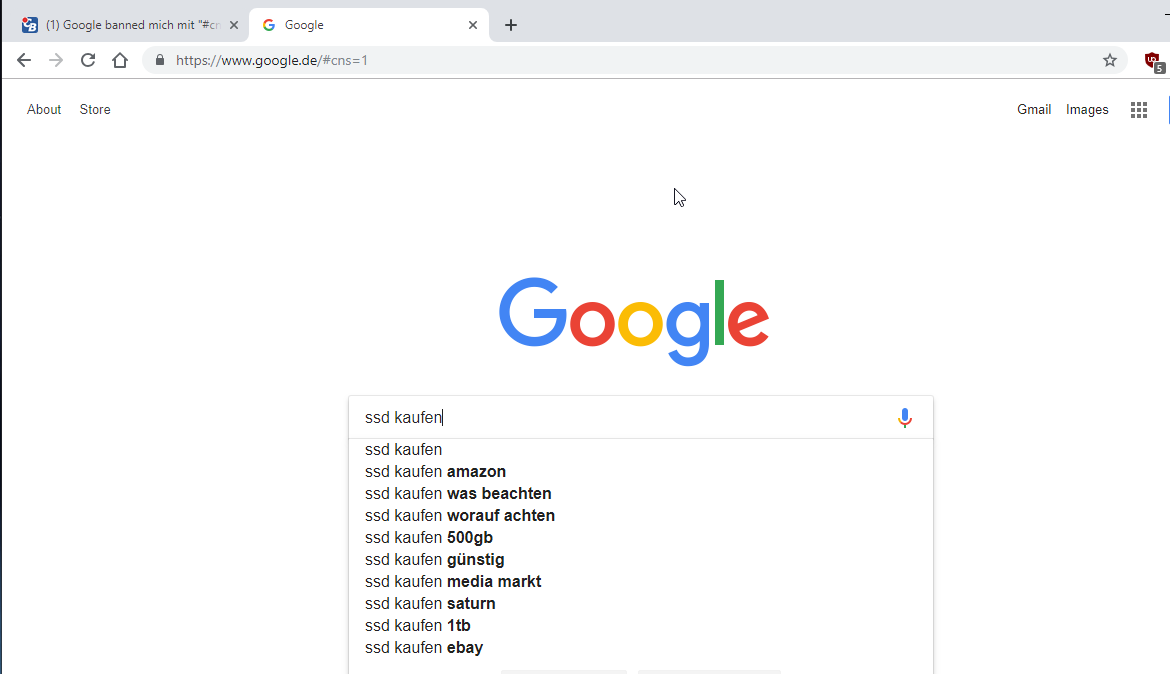Click the About link
This screenshot has width=1170, height=674.
click(x=44, y=109)
